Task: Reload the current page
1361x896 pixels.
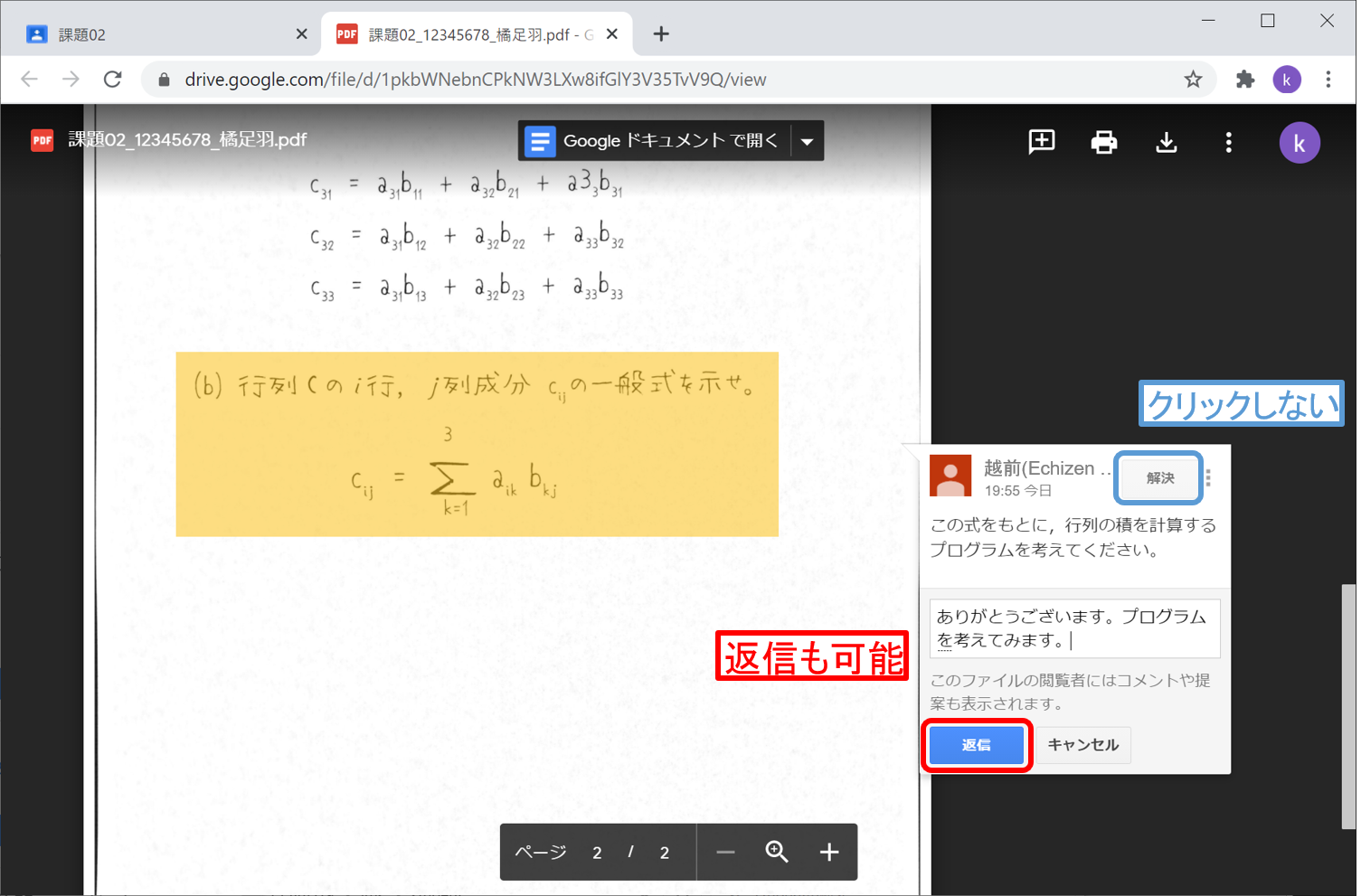Action: point(113,80)
